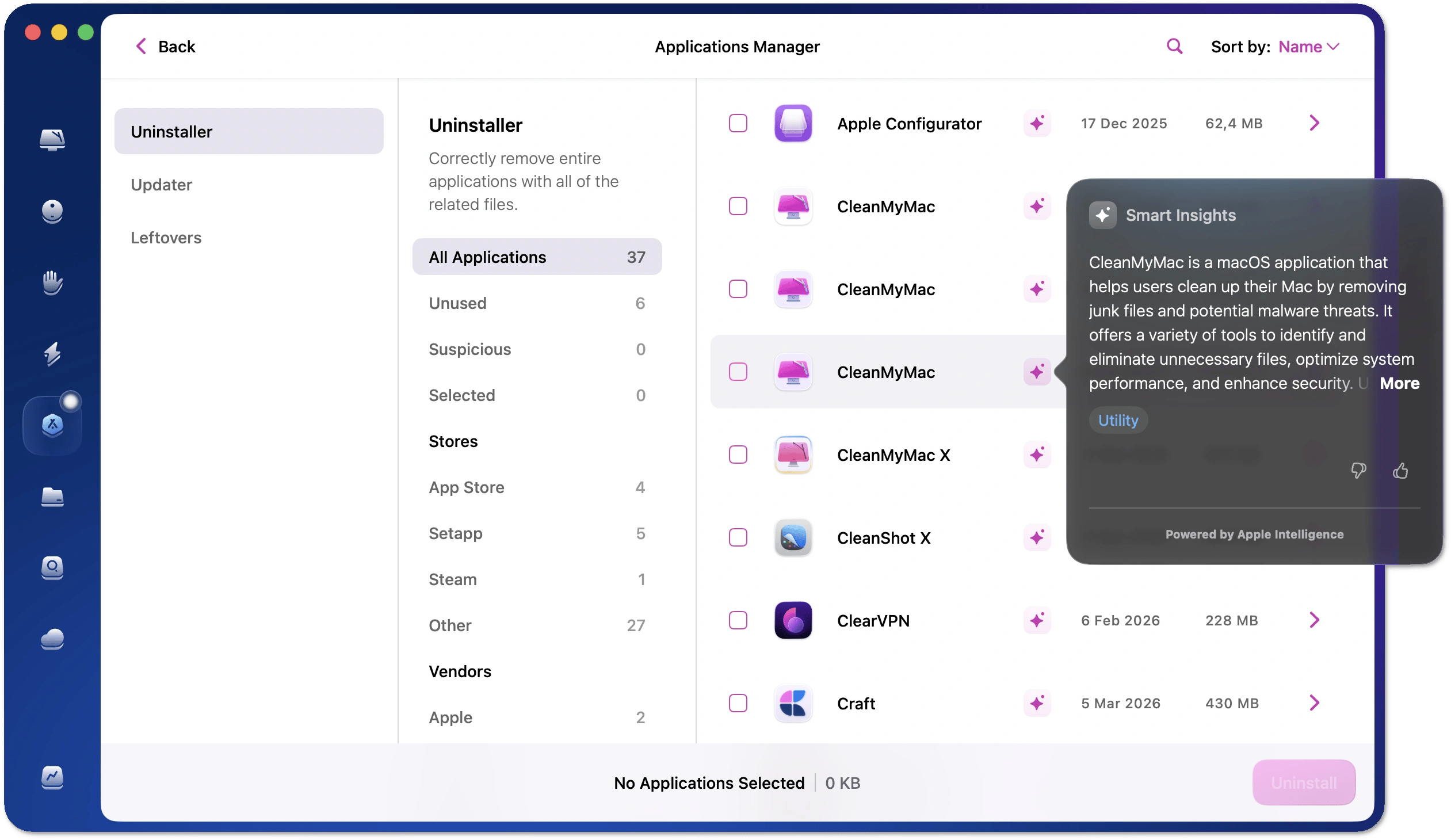Image resolution: width=1451 pixels, height=840 pixels.
Task: Open Cloud Cleanup sidebar icon
Action: pyautogui.click(x=52, y=639)
